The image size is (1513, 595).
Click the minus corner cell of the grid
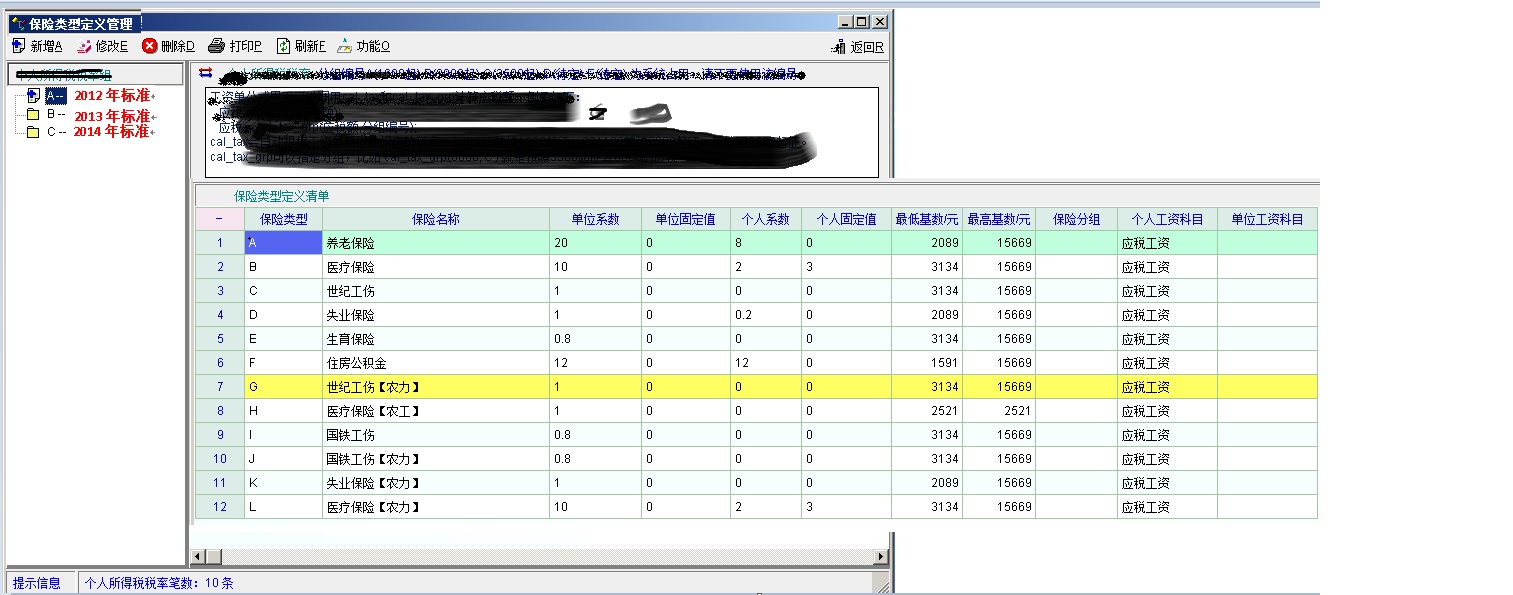pos(219,219)
